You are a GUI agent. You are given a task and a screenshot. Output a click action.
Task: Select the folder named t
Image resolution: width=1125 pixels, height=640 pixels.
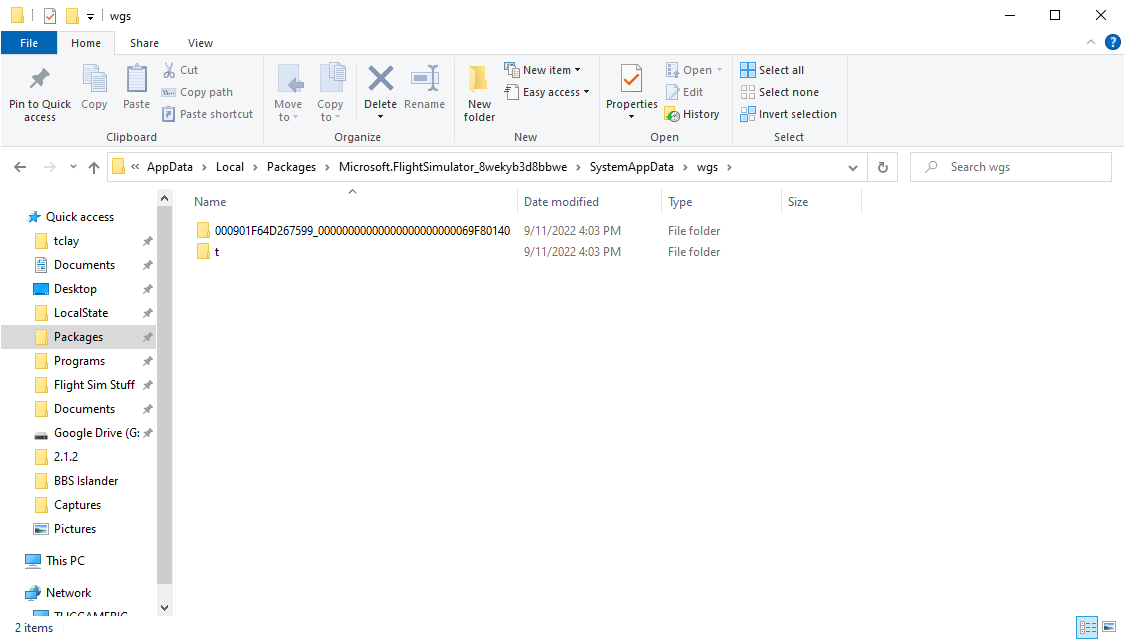click(216, 252)
